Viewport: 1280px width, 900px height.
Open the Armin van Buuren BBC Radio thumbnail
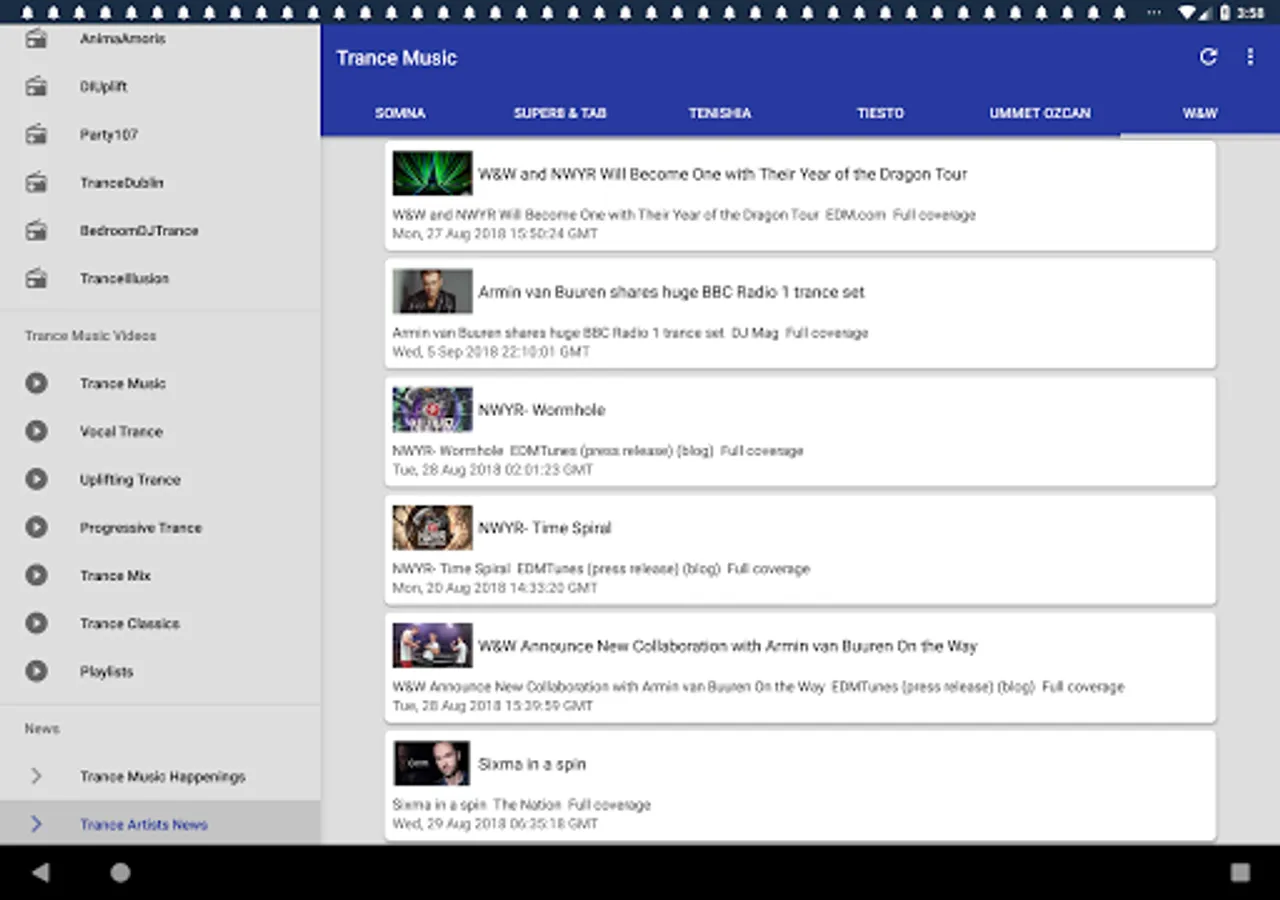tap(432, 291)
